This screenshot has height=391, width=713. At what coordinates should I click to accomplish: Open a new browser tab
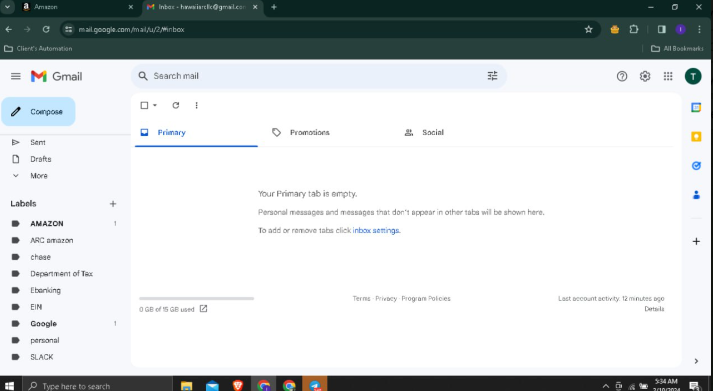(x=274, y=7)
